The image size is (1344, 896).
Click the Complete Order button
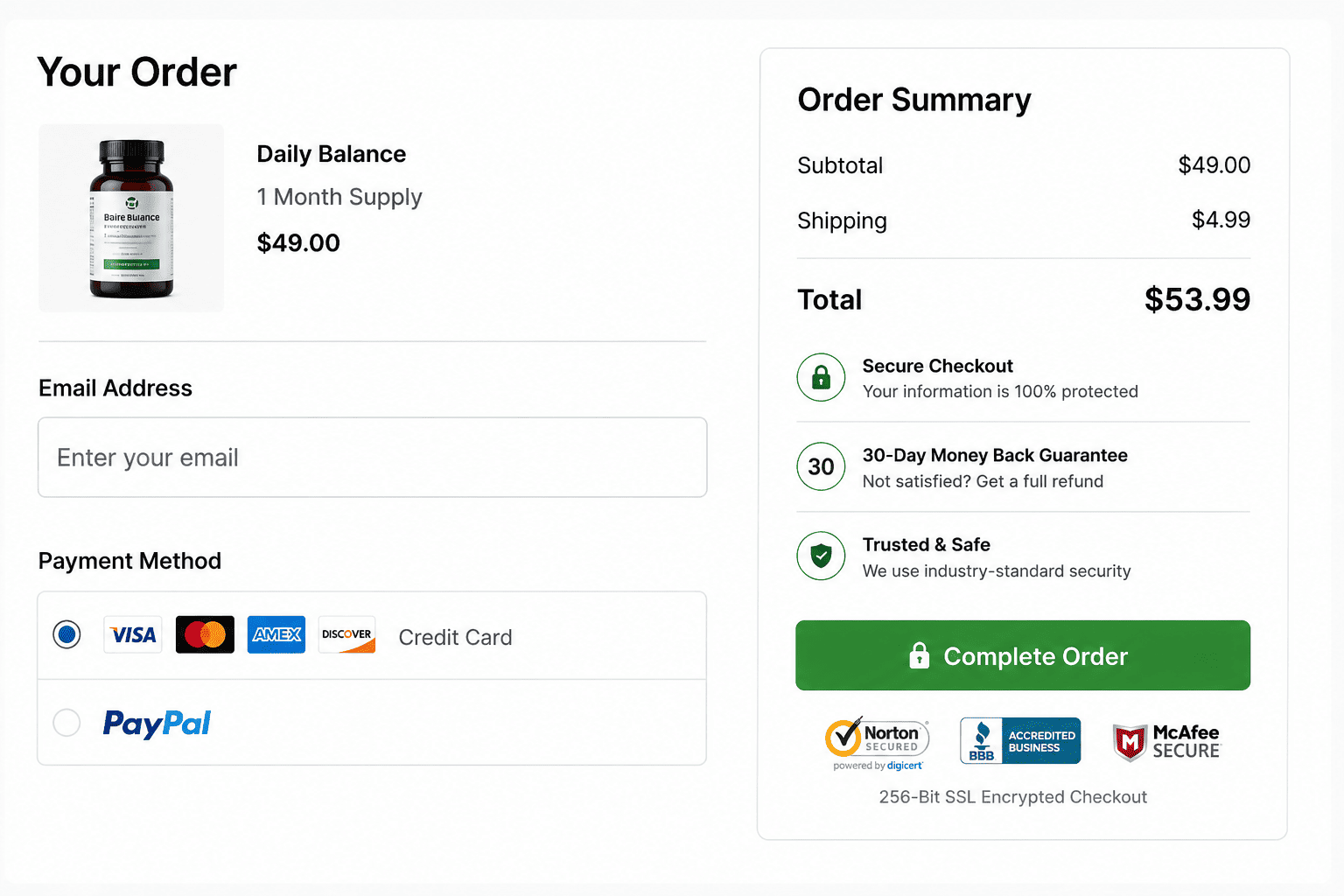pos(1023,655)
